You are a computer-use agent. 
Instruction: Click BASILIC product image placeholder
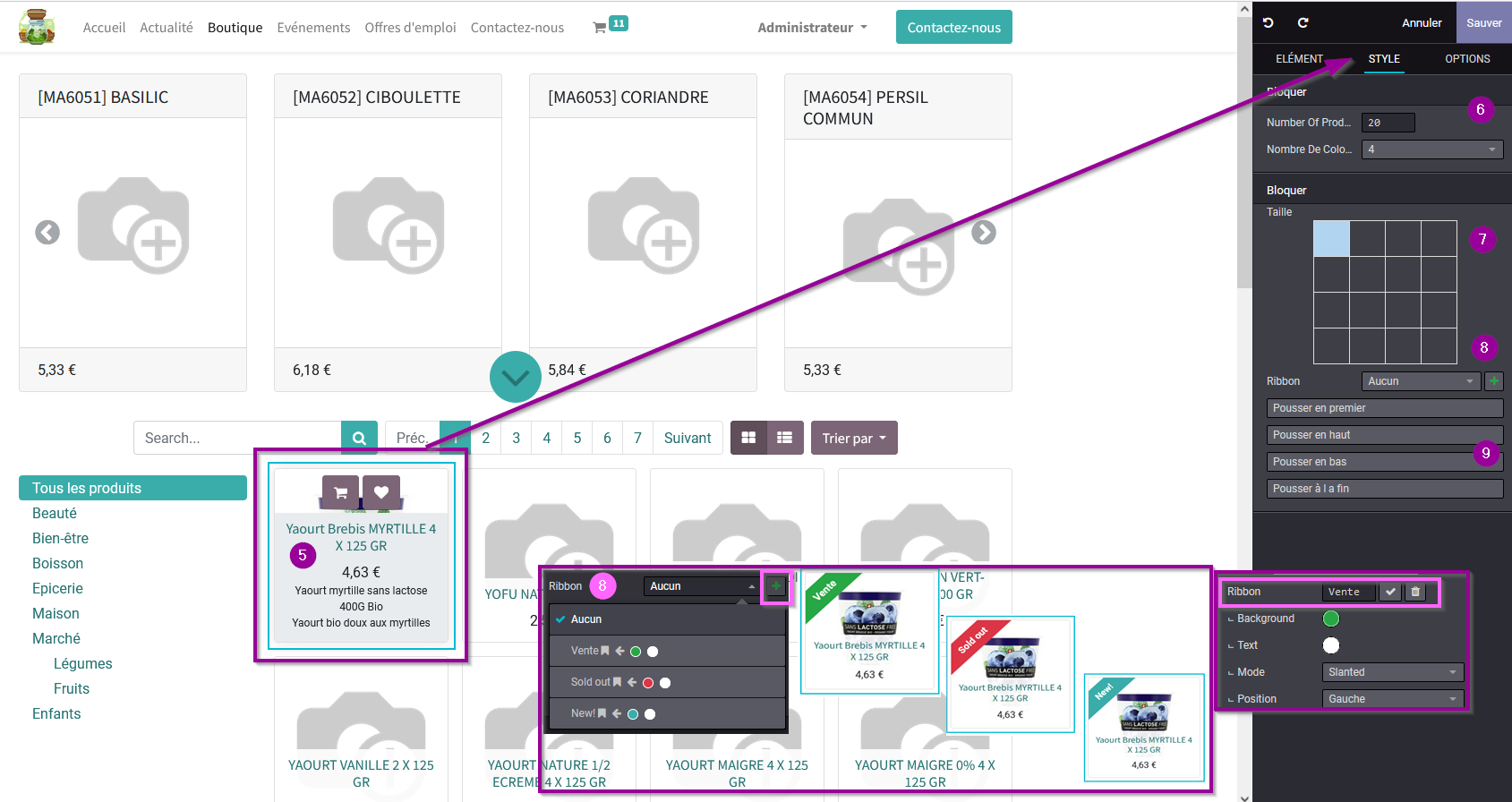pyautogui.click(x=133, y=226)
